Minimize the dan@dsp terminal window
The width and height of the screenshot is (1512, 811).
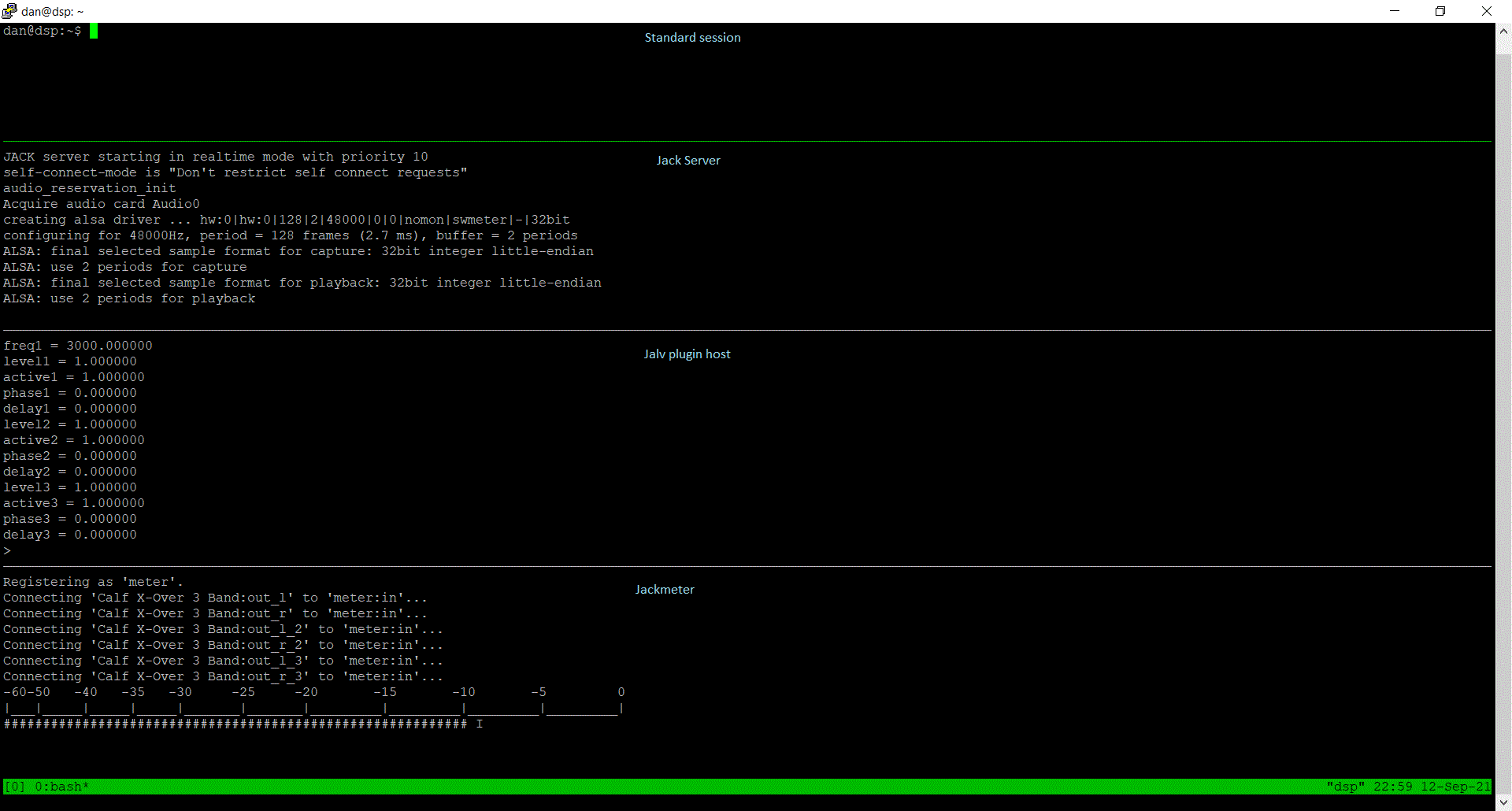(x=1395, y=11)
